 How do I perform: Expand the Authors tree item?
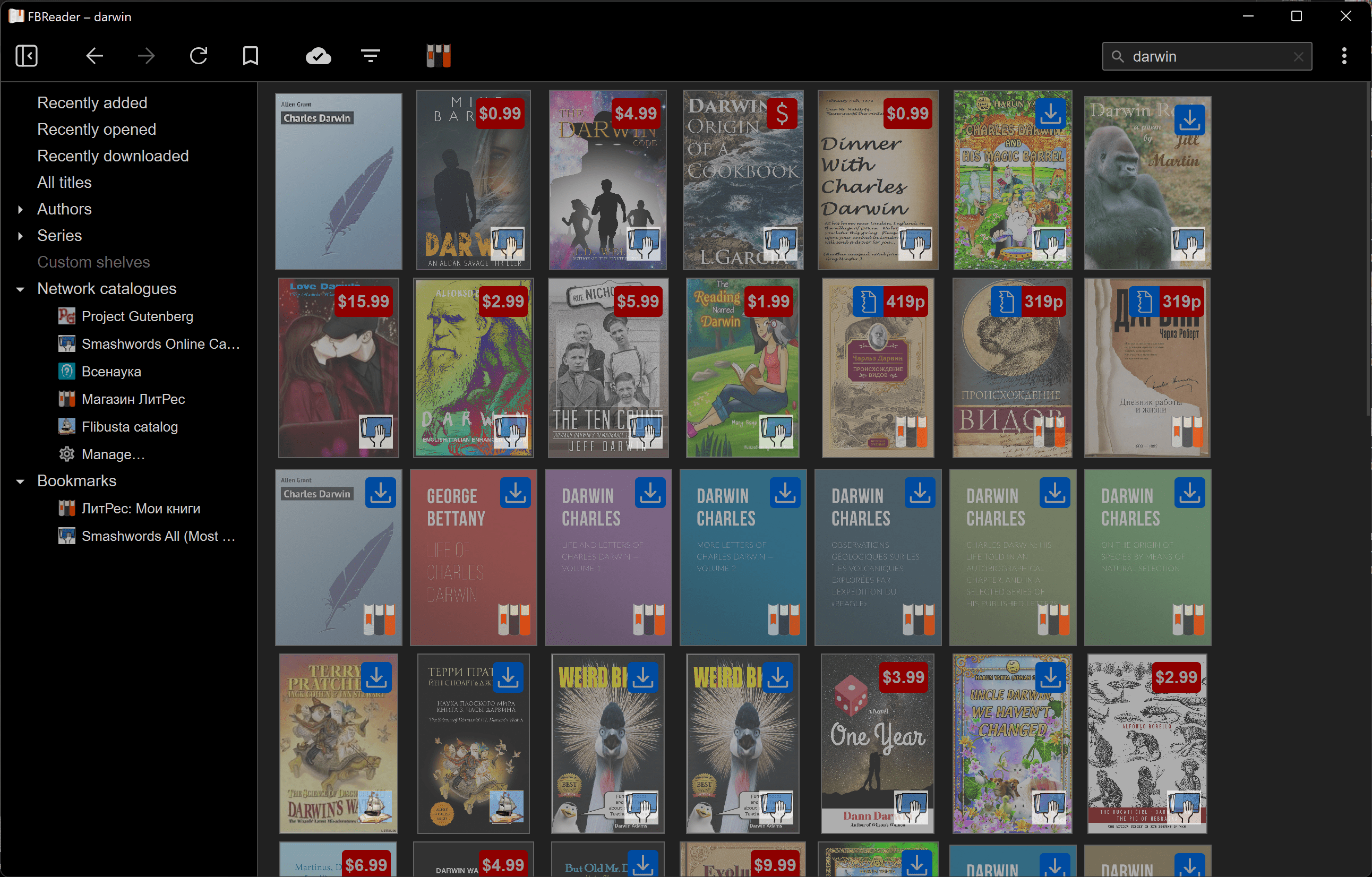coord(21,209)
